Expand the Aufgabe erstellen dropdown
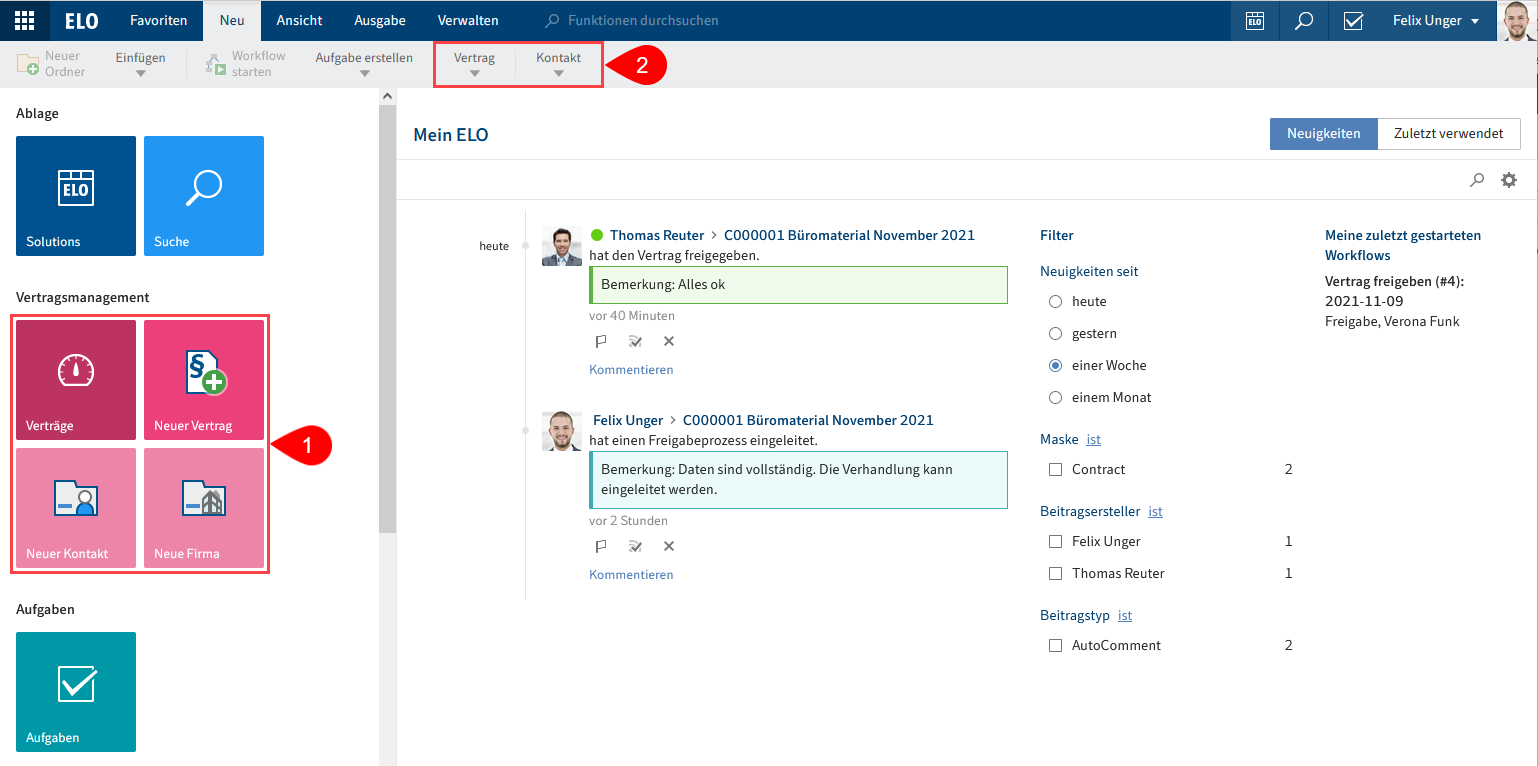This screenshot has width=1538, height=766. click(364, 64)
